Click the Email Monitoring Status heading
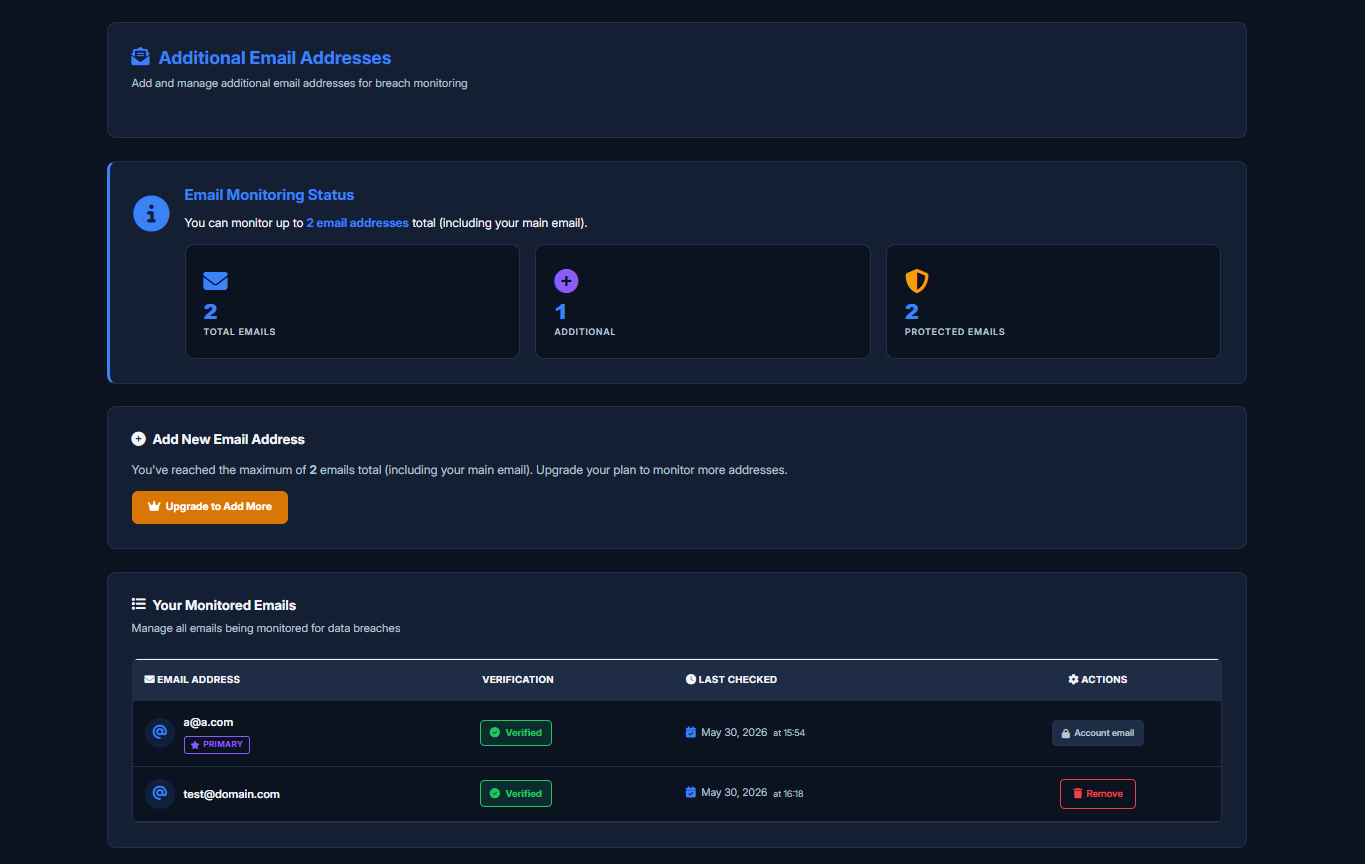The image size is (1365, 864). (269, 195)
